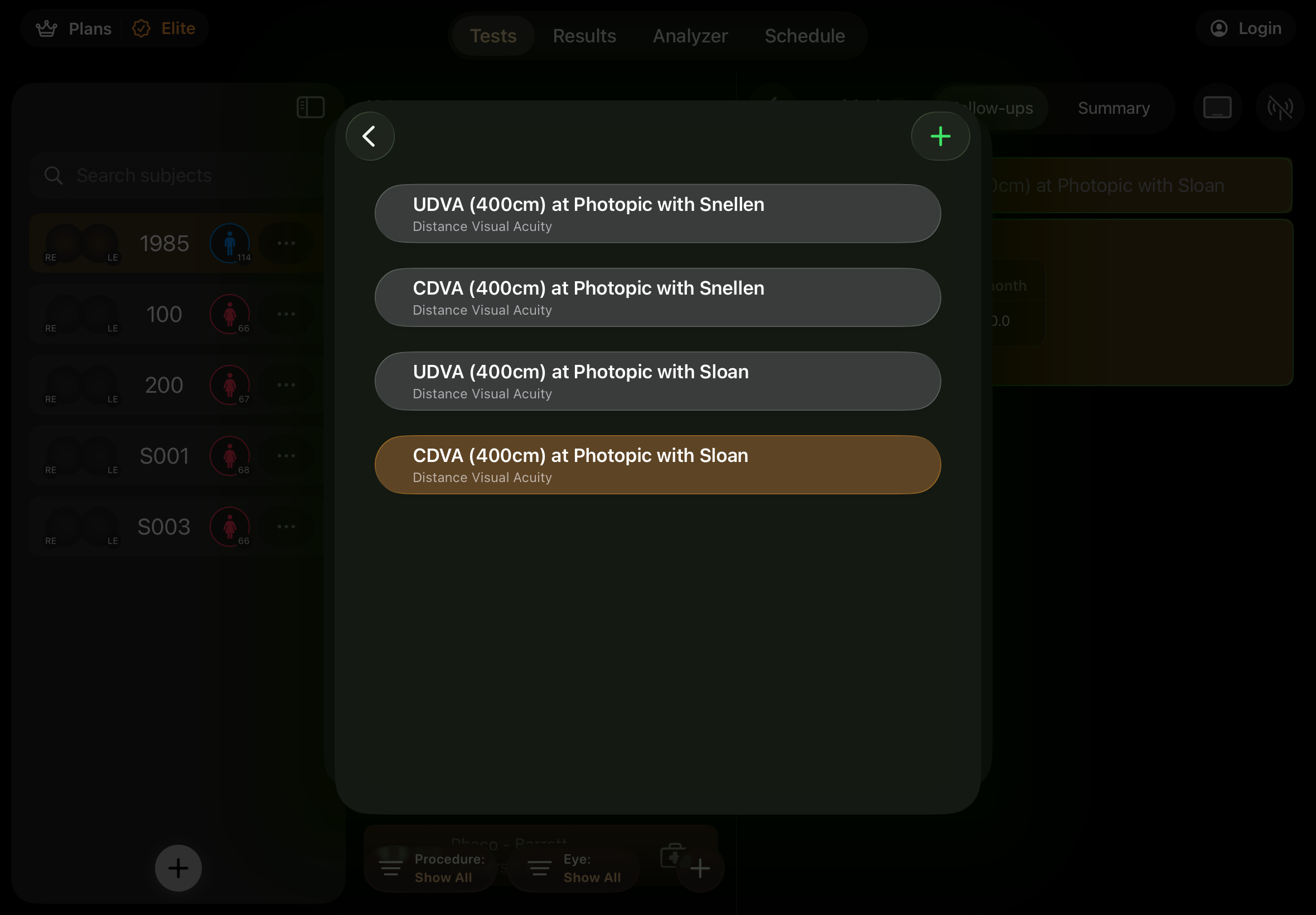Open more options for subject S003
Screen dimensions: 1316x915
(x=286, y=526)
